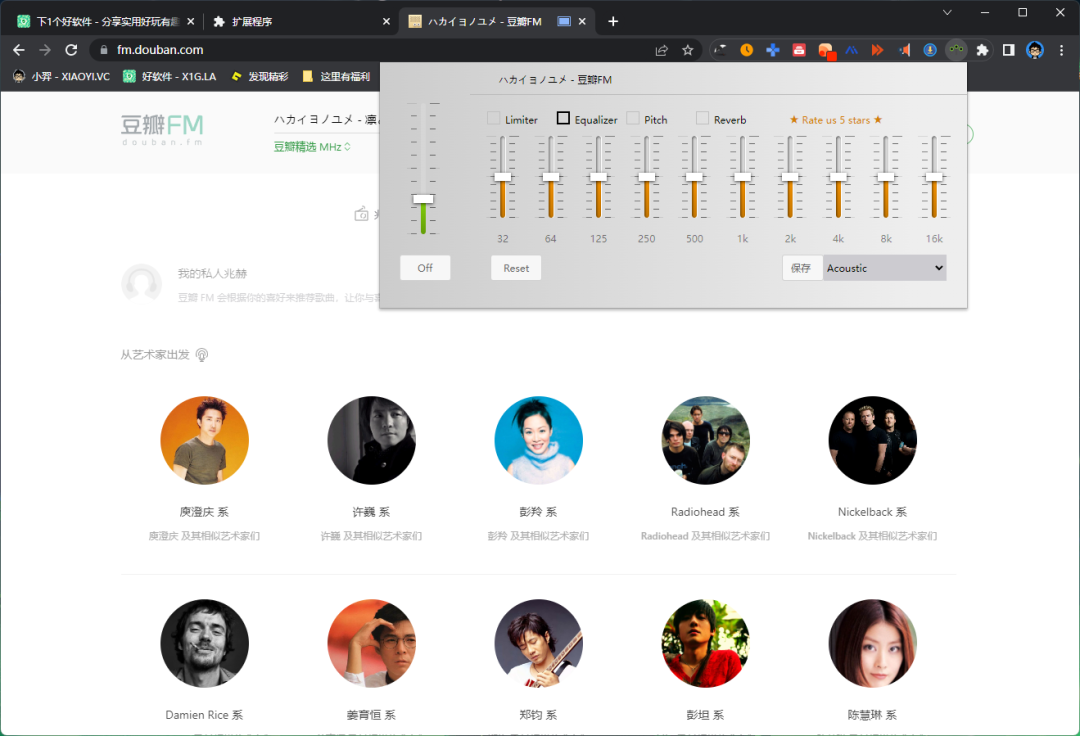The image size is (1080, 736).
Task: Open the 发现精彩 bookmark
Action: (x=260, y=76)
